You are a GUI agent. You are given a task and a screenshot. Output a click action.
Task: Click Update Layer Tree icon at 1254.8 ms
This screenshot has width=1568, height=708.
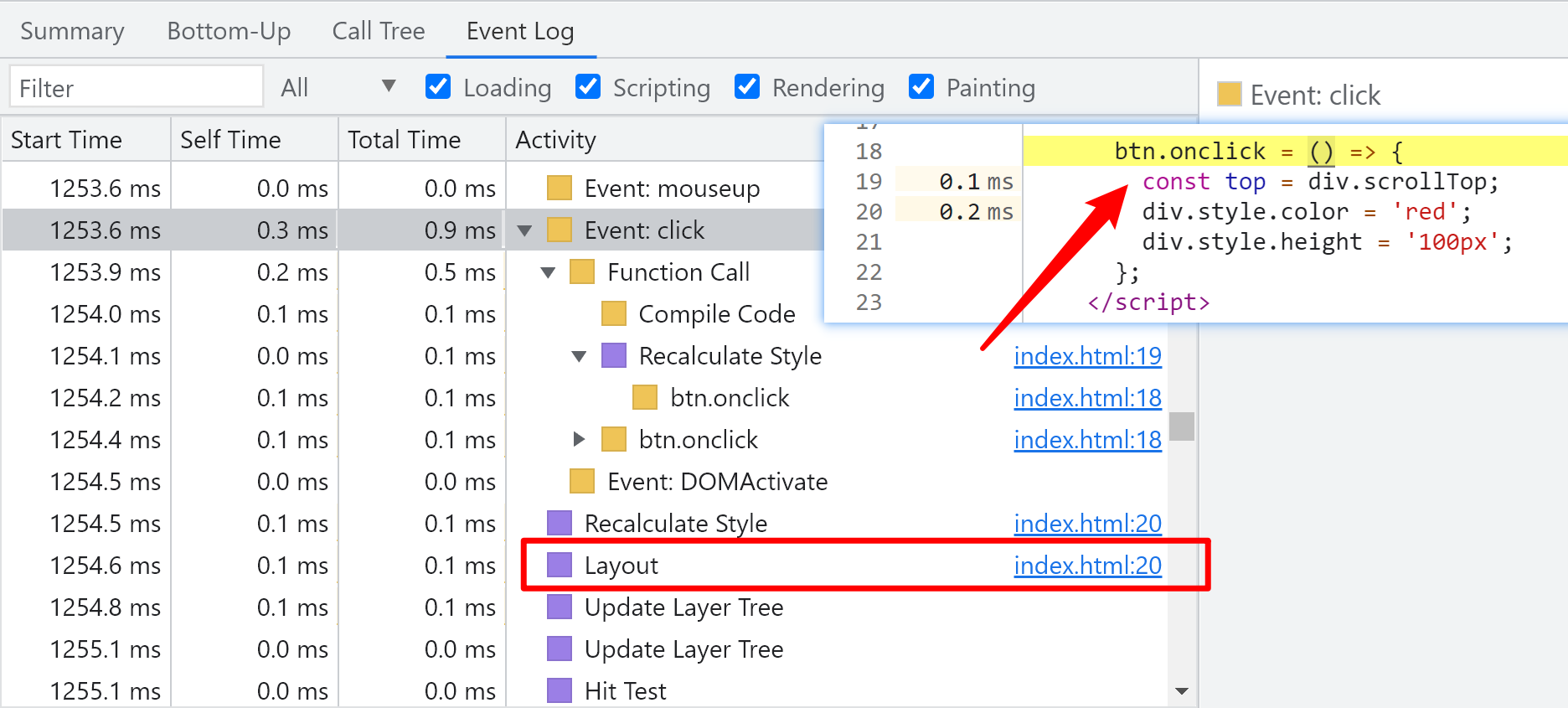pyautogui.click(x=560, y=607)
